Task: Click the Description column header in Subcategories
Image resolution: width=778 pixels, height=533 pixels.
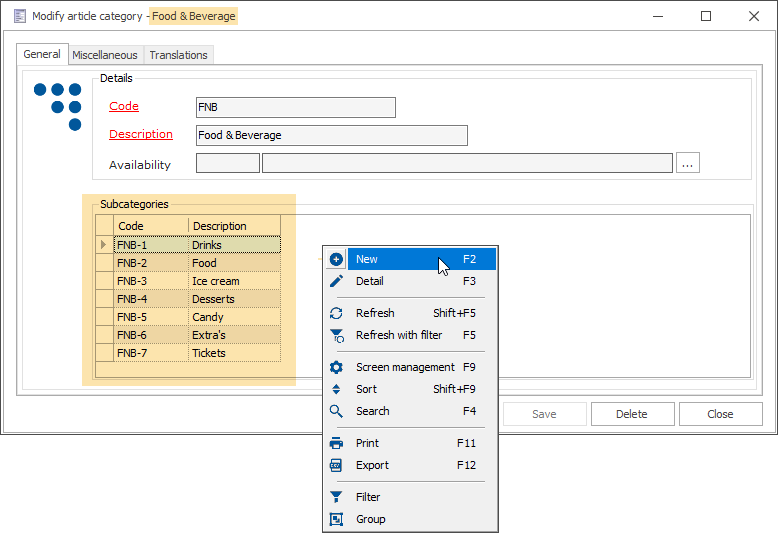Action: [234, 226]
